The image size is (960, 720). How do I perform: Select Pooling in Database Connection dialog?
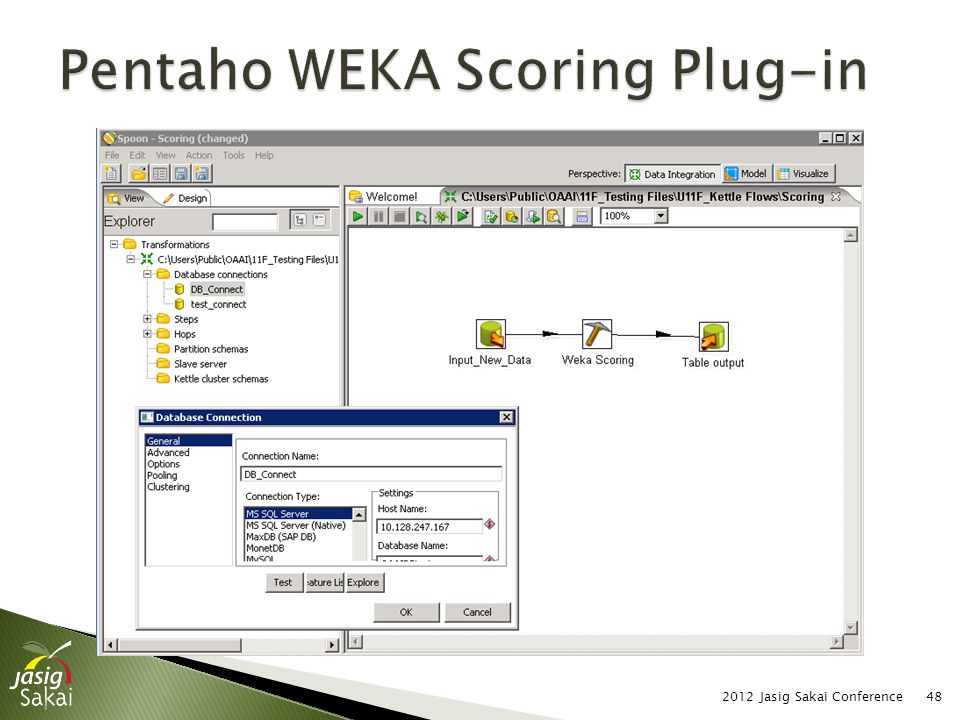[162, 476]
